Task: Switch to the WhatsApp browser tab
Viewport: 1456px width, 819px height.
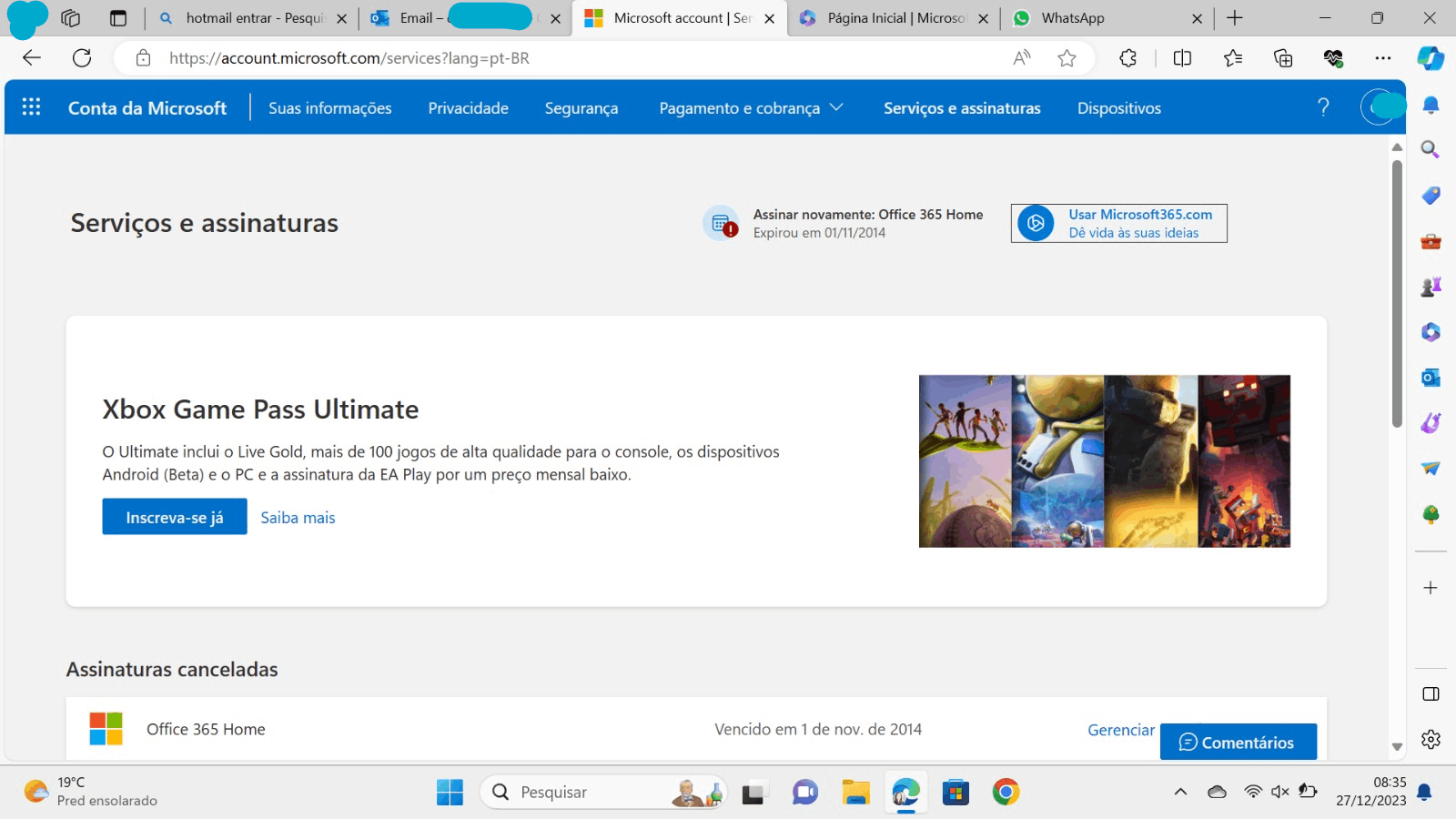Action: coord(1106,18)
